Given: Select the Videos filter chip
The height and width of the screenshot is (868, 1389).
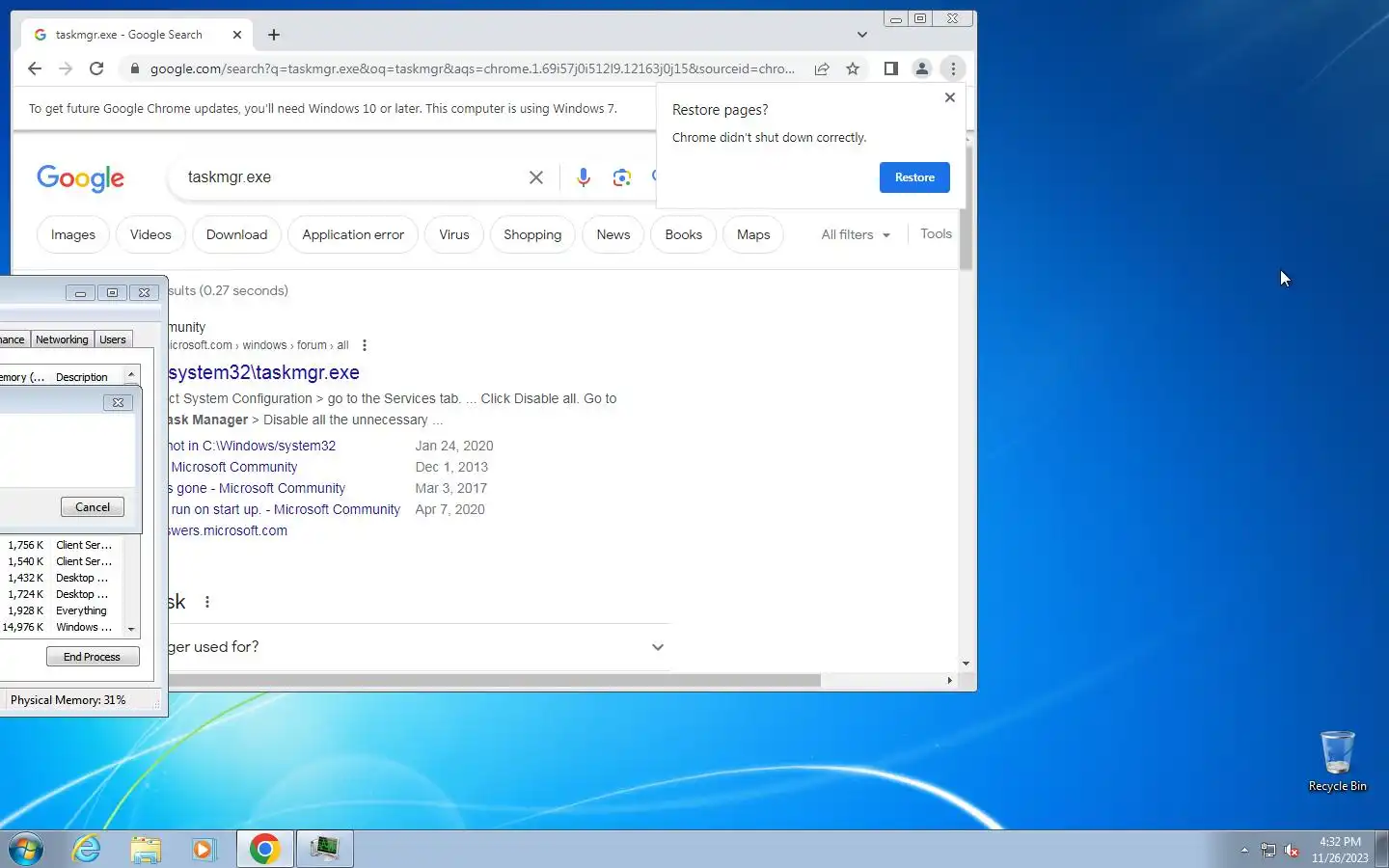Looking at the screenshot, I should point(150,234).
